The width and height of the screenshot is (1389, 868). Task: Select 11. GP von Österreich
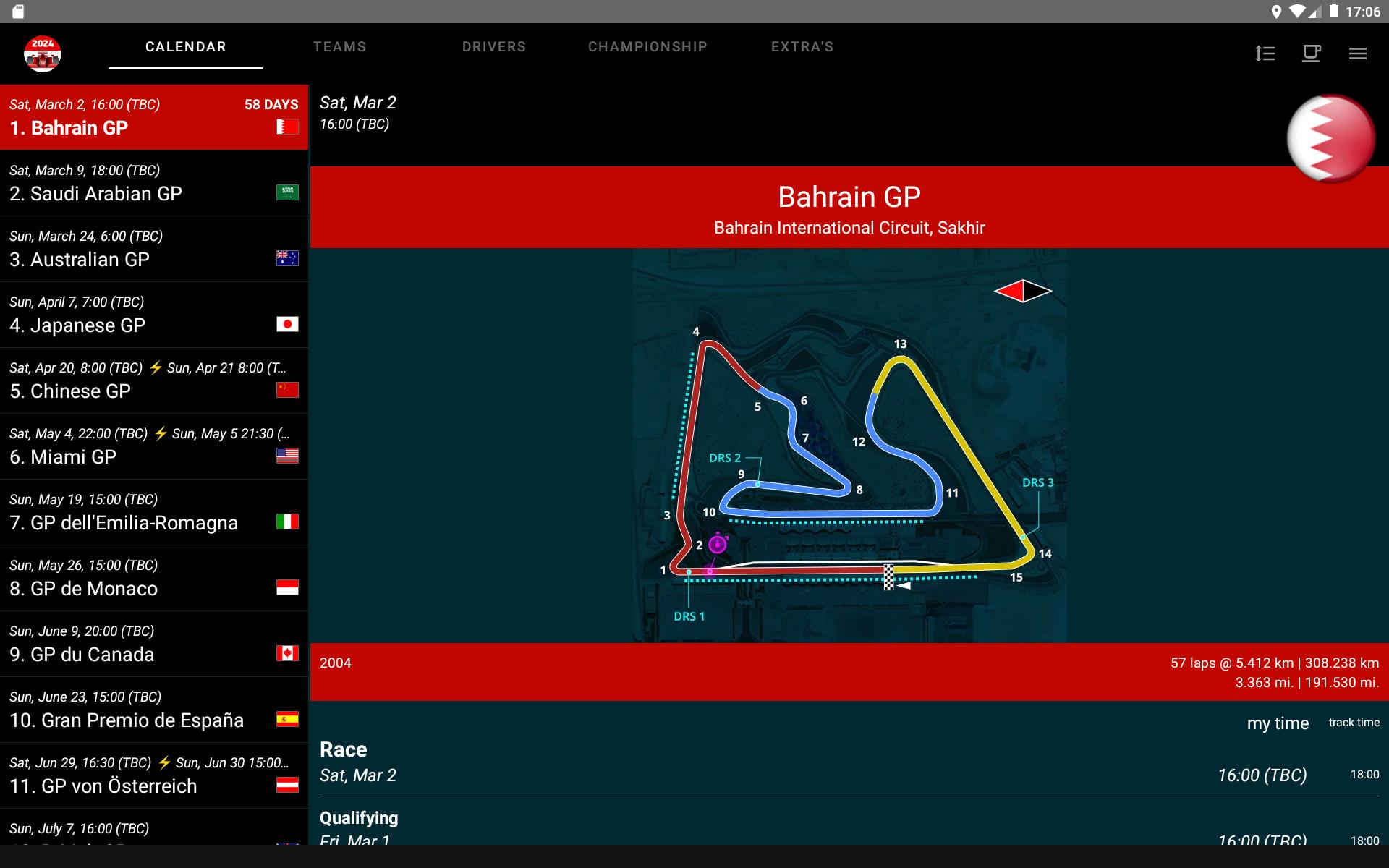coord(154,775)
